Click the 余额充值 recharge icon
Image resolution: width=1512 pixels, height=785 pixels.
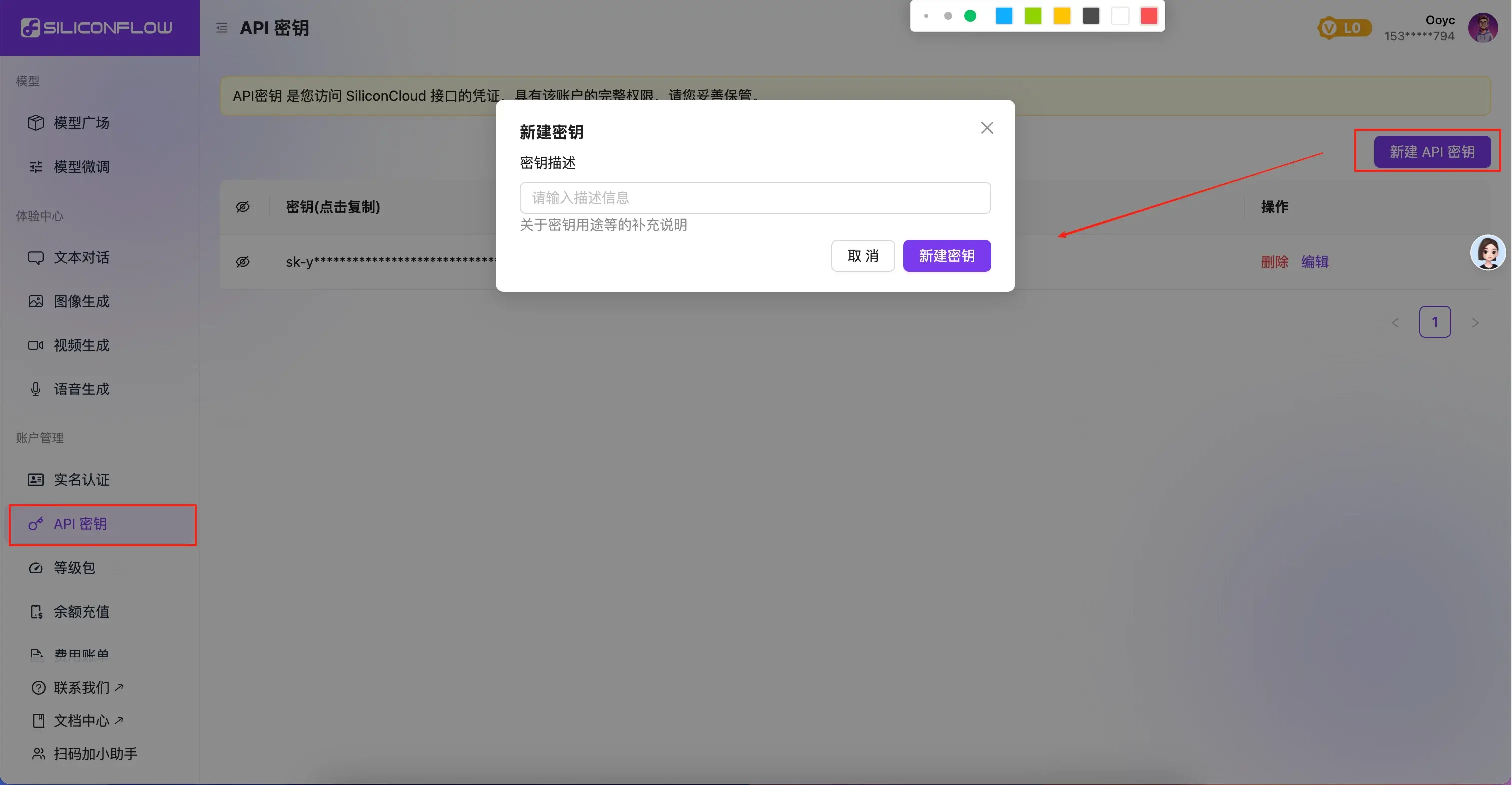coord(36,612)
